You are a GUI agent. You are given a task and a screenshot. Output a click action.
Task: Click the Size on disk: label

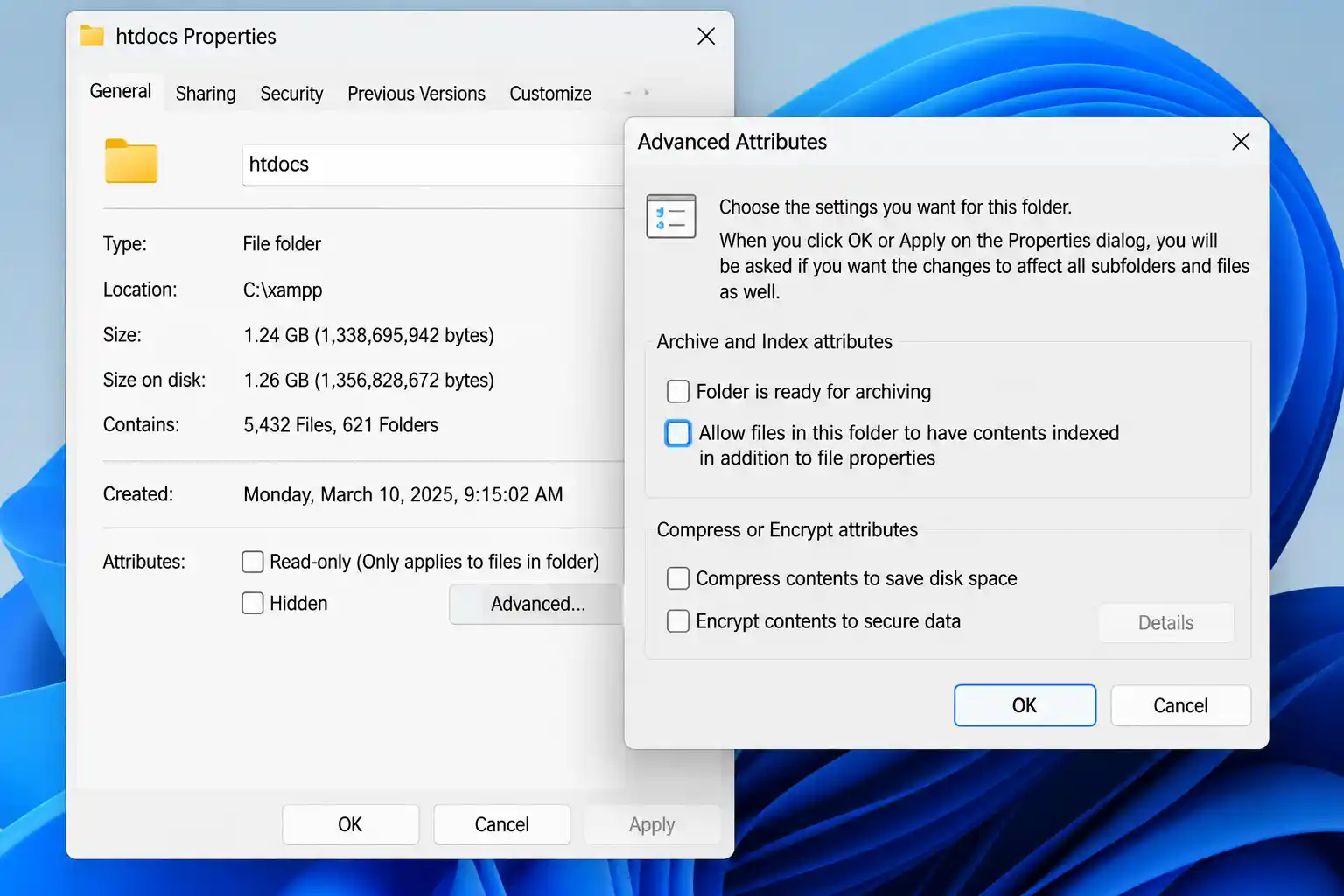[154, 380]
